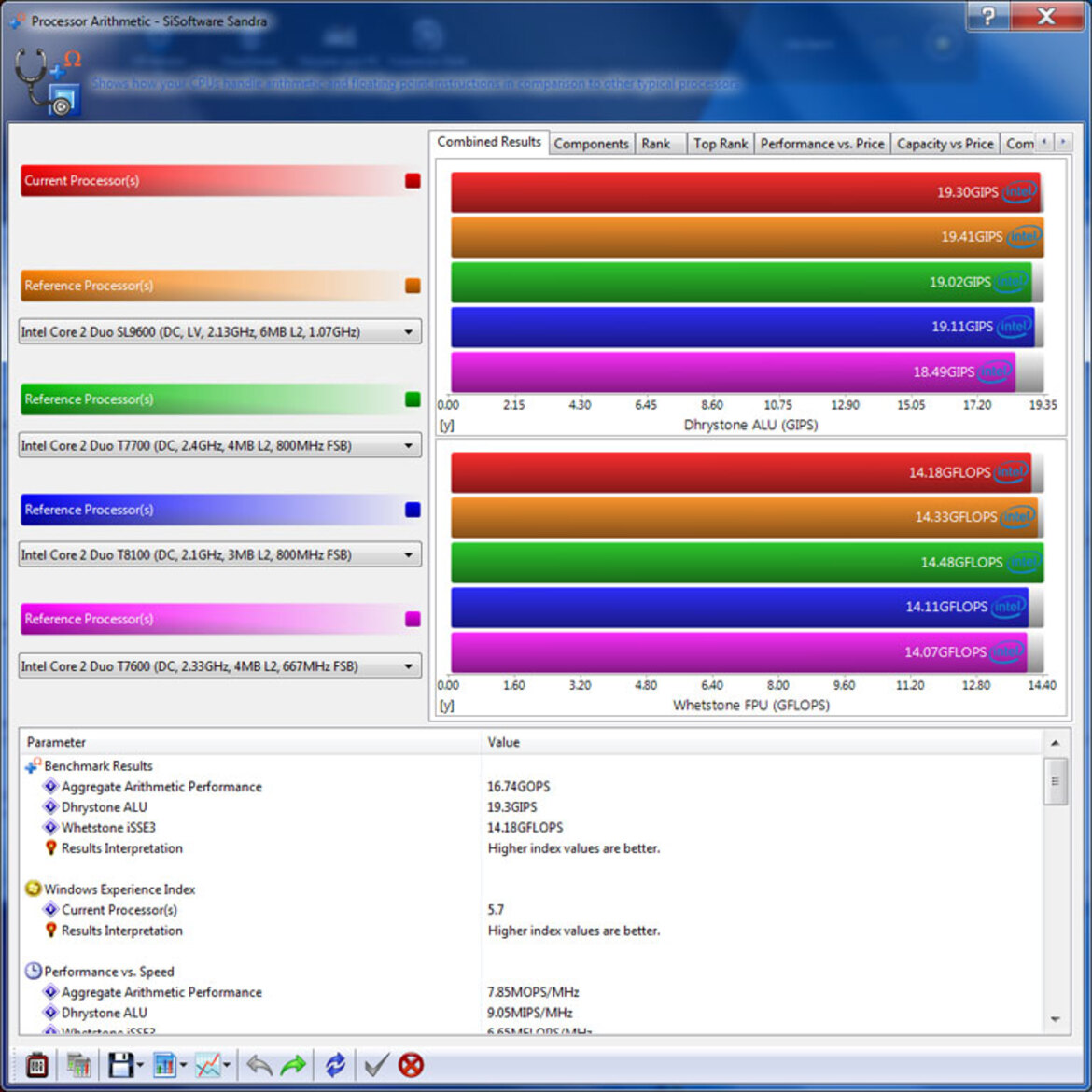Click Windows Experience Index section icon

tap(33, 889)
